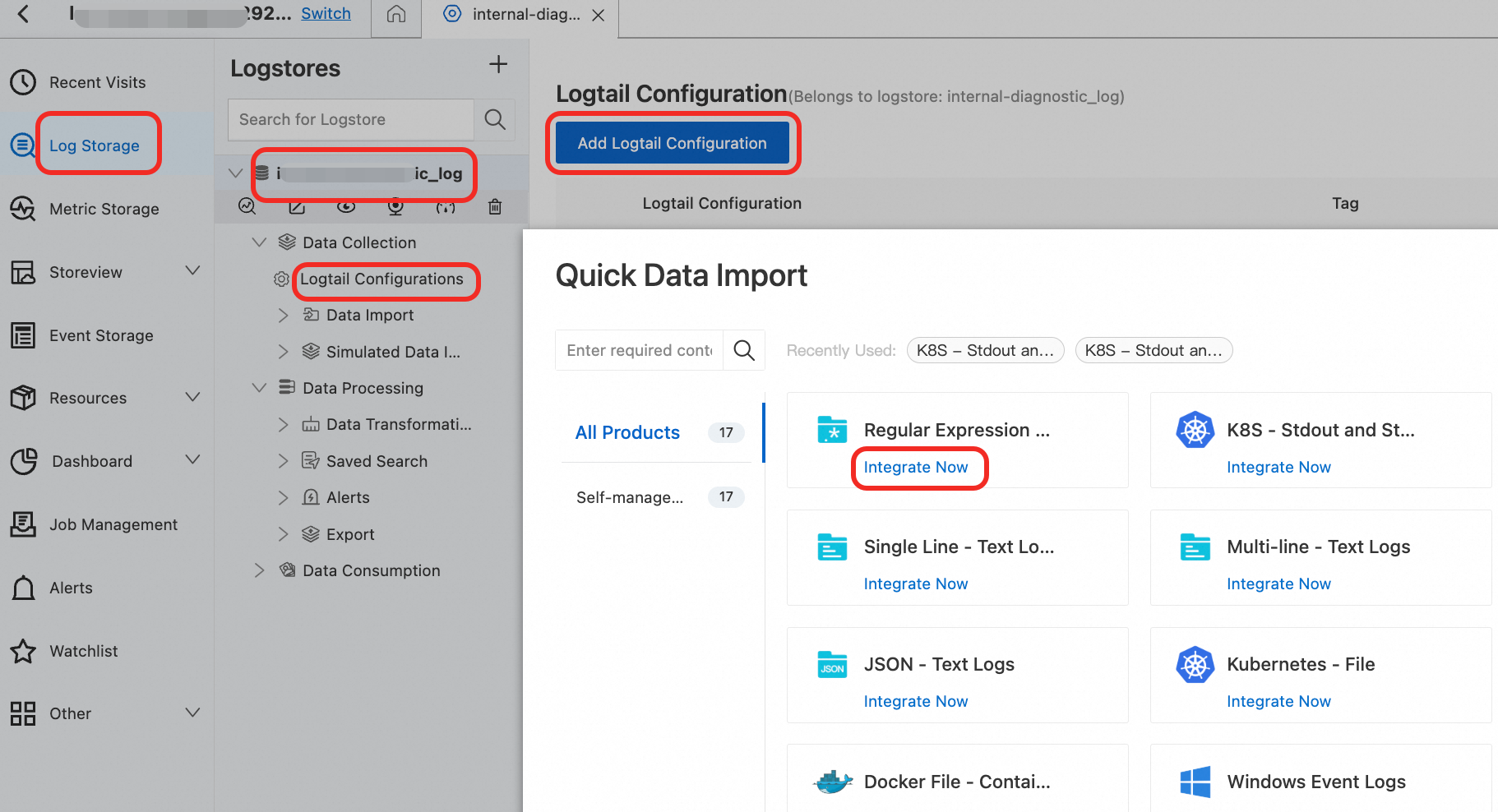The image size is (1498, 812).
Task: Integrate Now for K8S Stdout and Stderr
Action: [x=1278, y=467]
